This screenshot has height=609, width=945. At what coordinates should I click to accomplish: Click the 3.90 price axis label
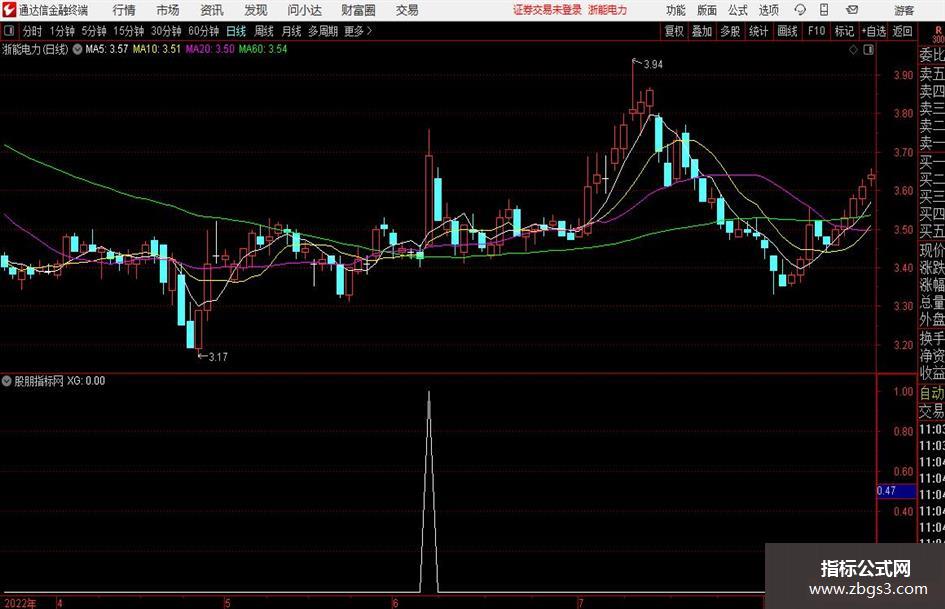point(903,75)
